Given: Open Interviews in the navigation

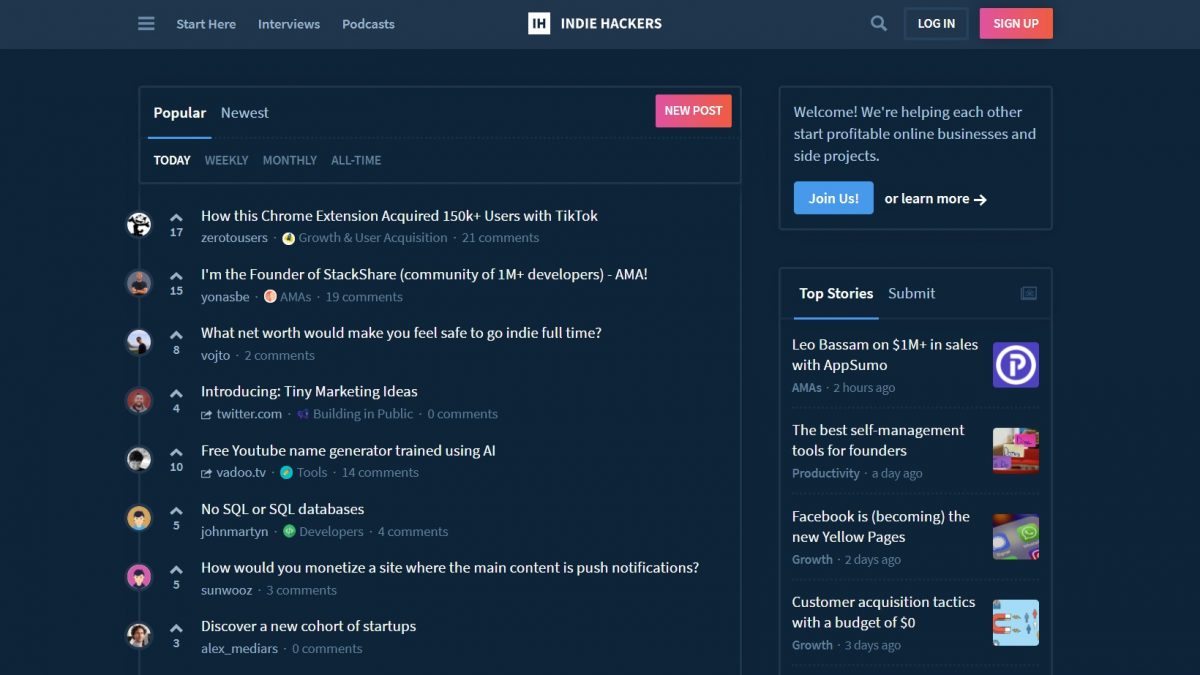Looking at the screenshot, I should pyautogui.click(x=289, y=24).
